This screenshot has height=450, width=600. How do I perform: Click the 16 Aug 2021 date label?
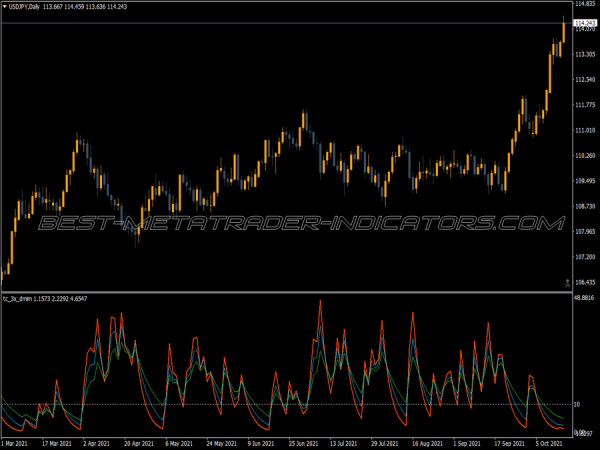pyautogui.click(x=428, y=442)
